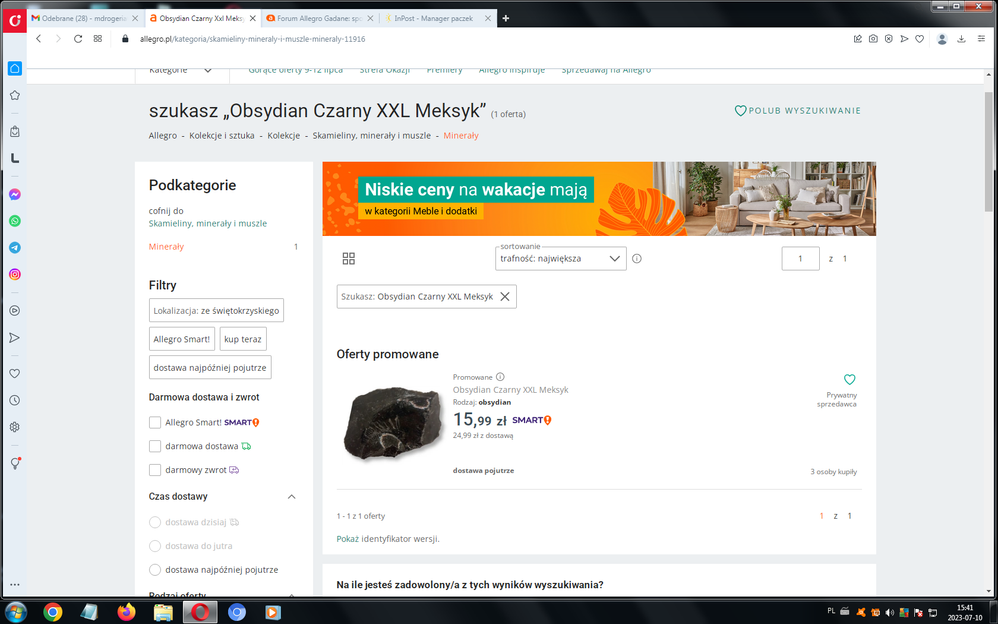Go back to Skamieliny, minerały i muszle
998x624 pixels.
tap(207, 223)
